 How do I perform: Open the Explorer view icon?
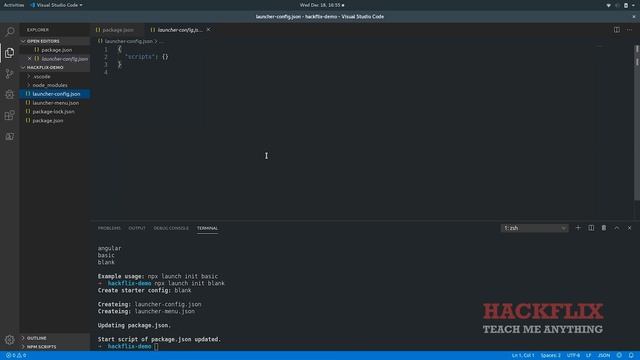pos(9,53)
